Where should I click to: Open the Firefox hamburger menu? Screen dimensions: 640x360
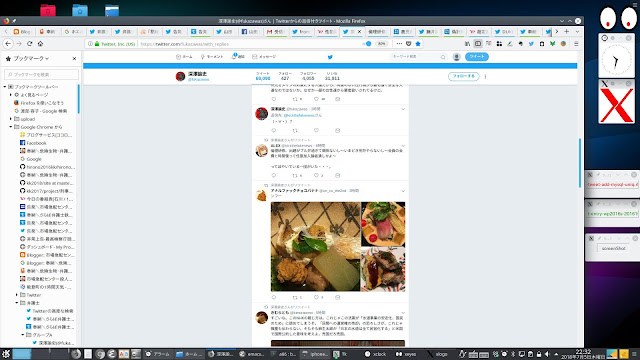576,44
